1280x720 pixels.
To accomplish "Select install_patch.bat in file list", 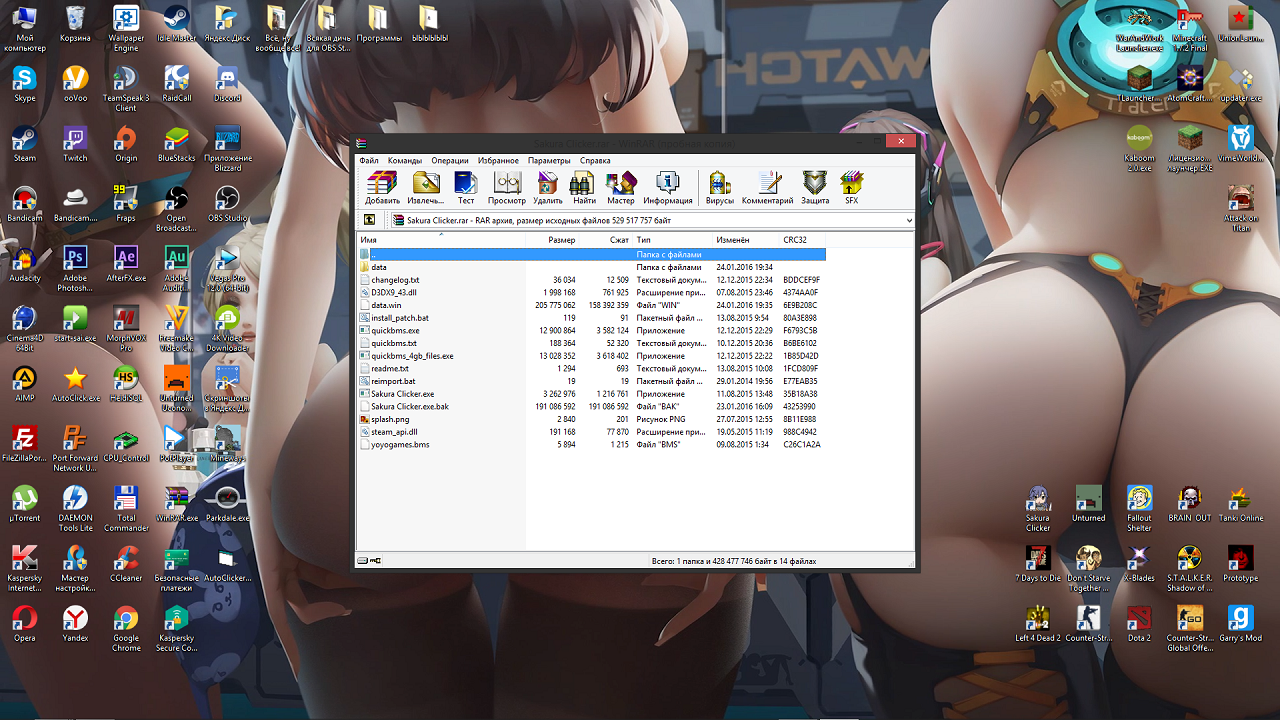I will tap(592, 318).
